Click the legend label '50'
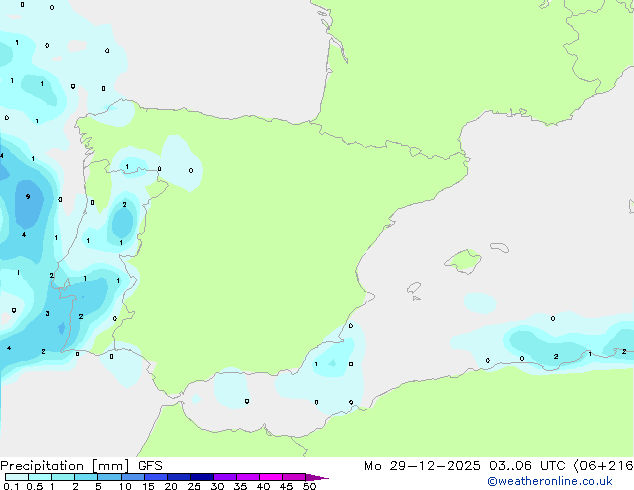Image resolution: width=634 pixels, height=490 pixels. (x=309, y=486)
